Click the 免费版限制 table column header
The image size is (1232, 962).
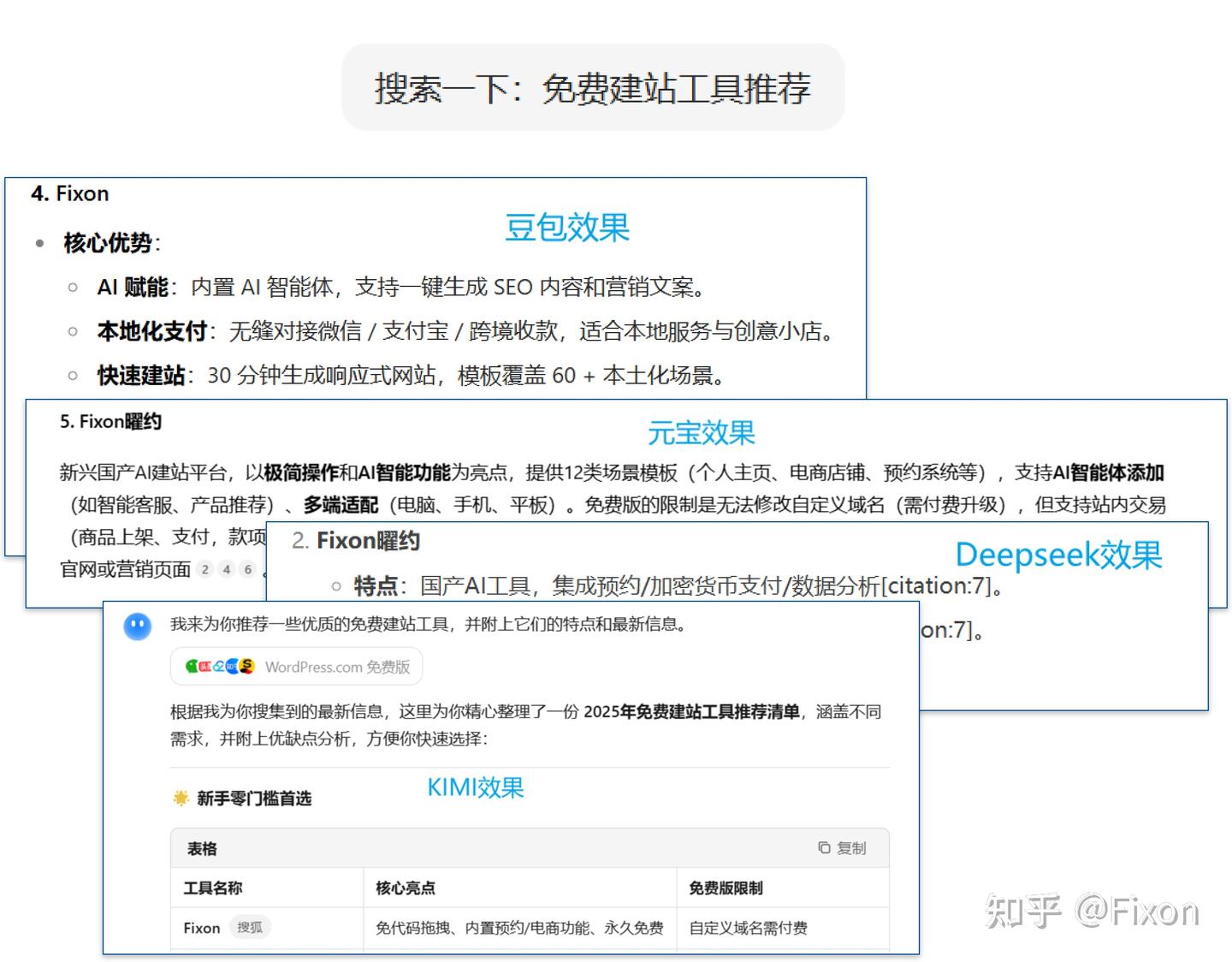(726, 888)
